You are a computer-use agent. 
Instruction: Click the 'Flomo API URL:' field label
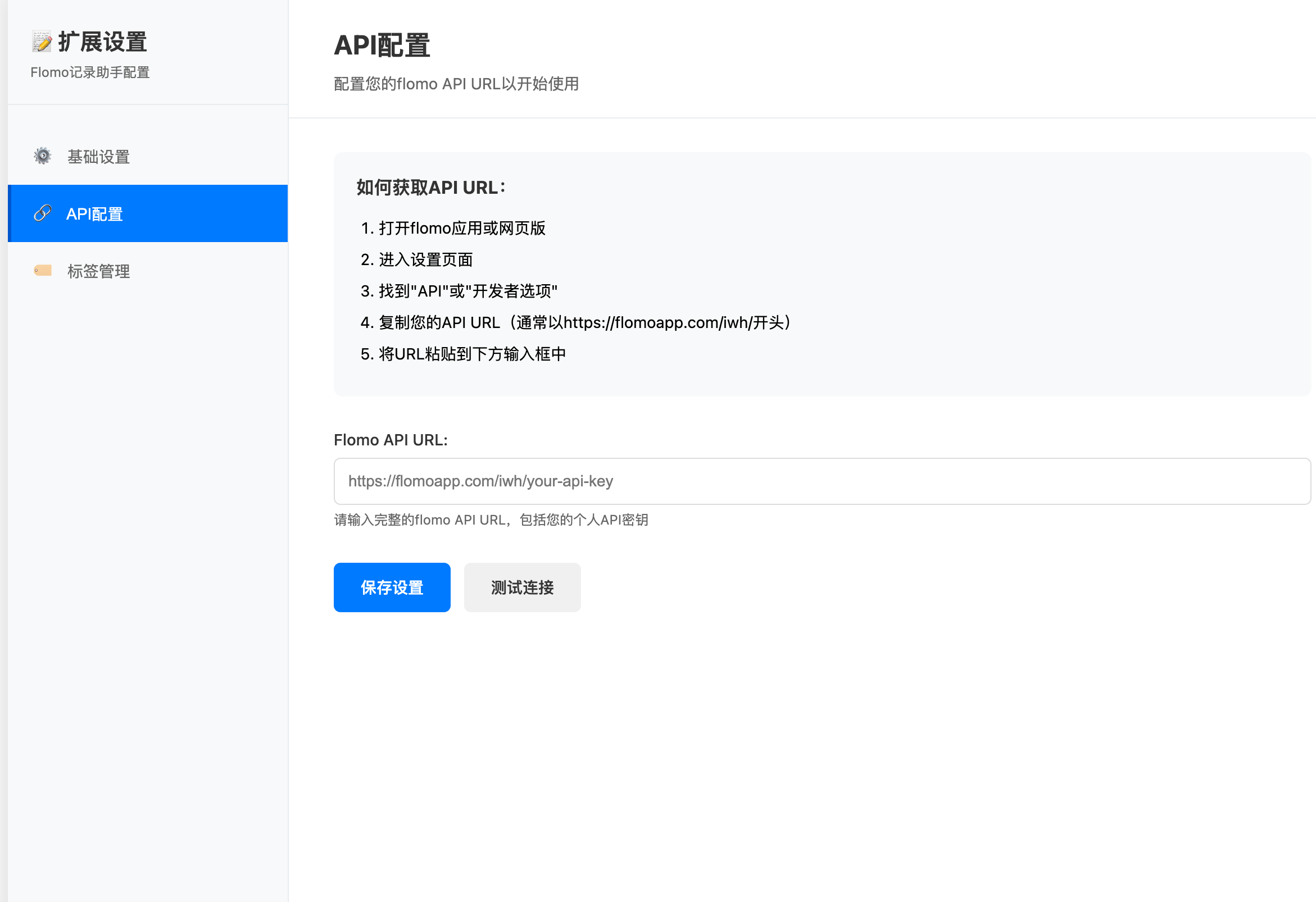click(390, 440)
